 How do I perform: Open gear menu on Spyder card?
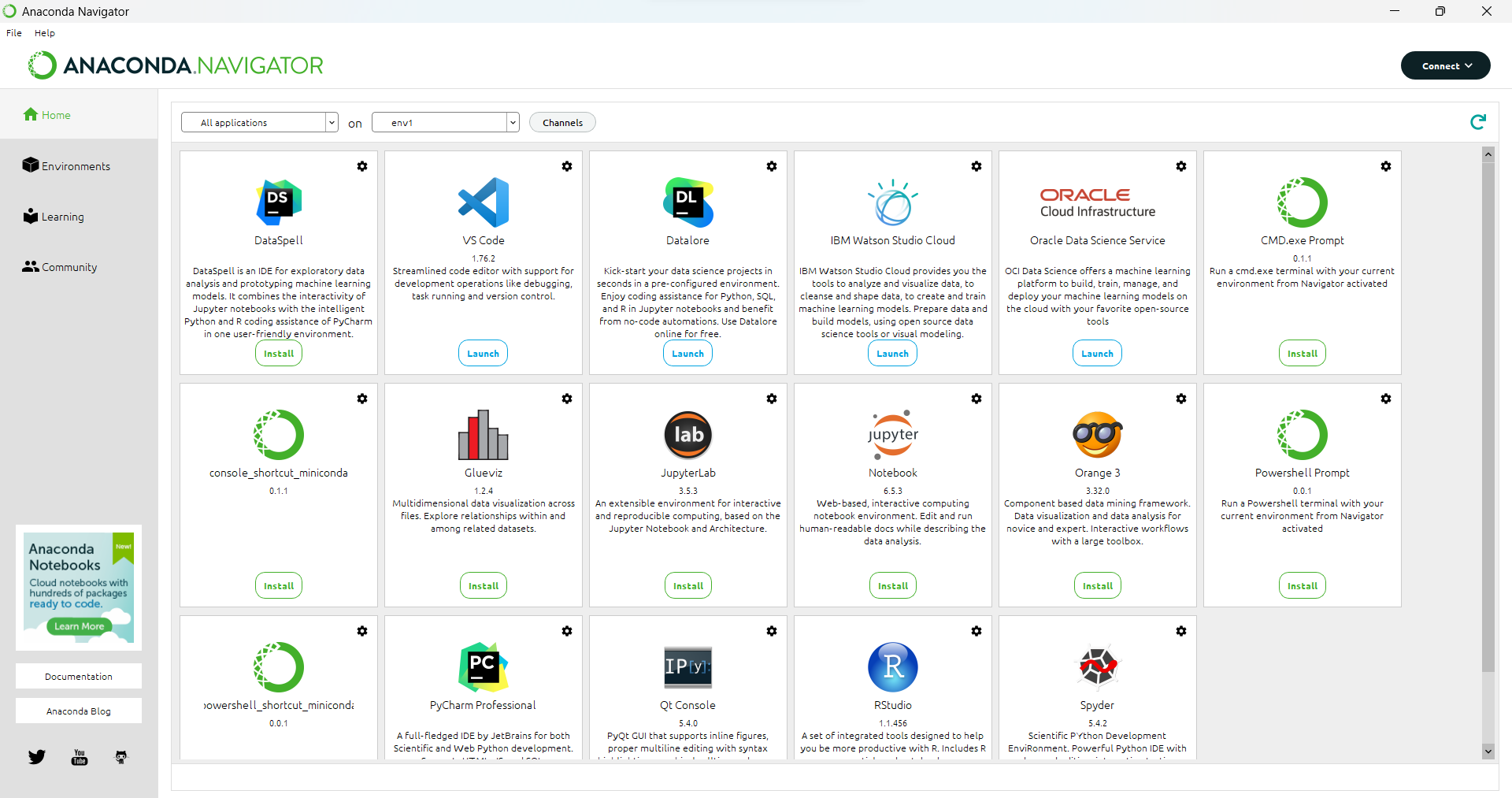pos(1181,631)
